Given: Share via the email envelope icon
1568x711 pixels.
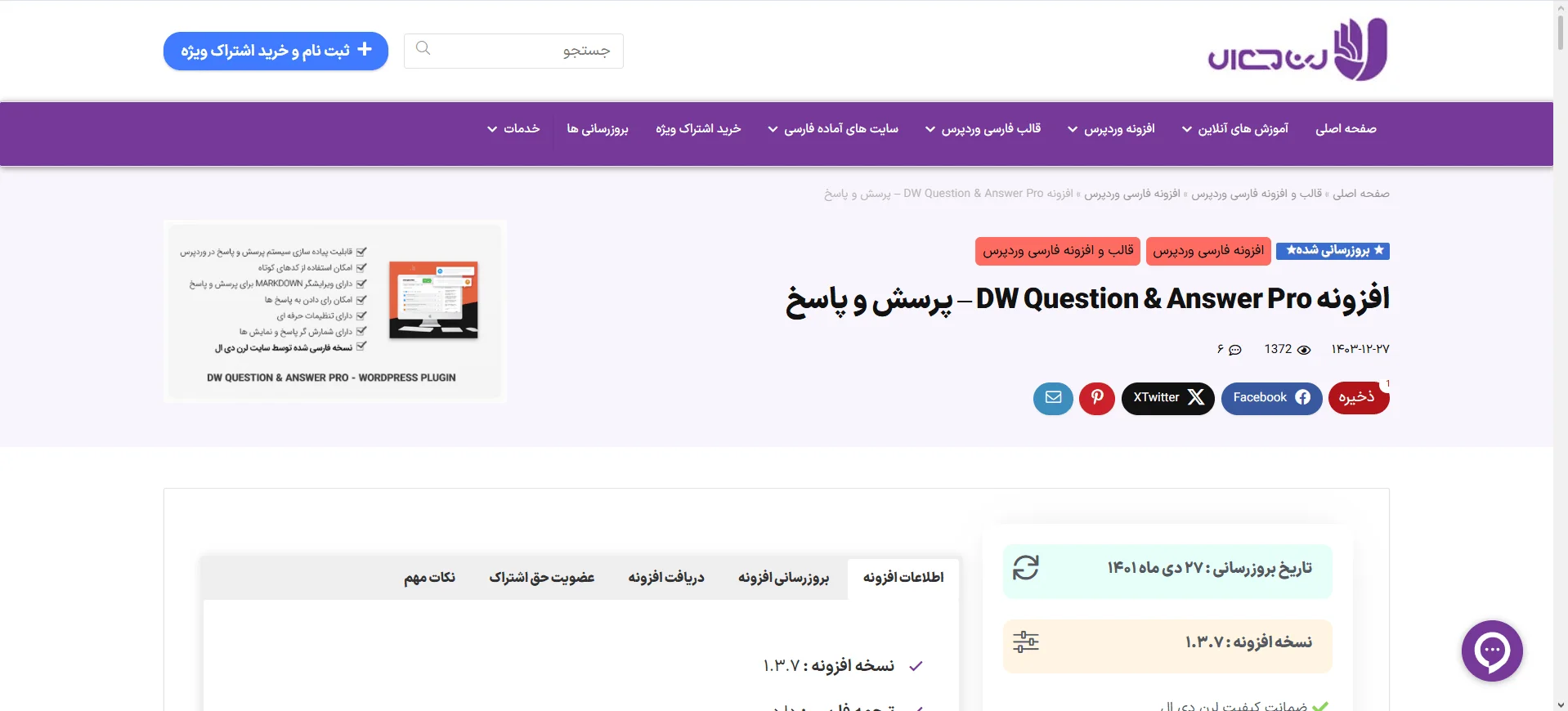Looking at the screenshot, I should (x=1053, y=398).
